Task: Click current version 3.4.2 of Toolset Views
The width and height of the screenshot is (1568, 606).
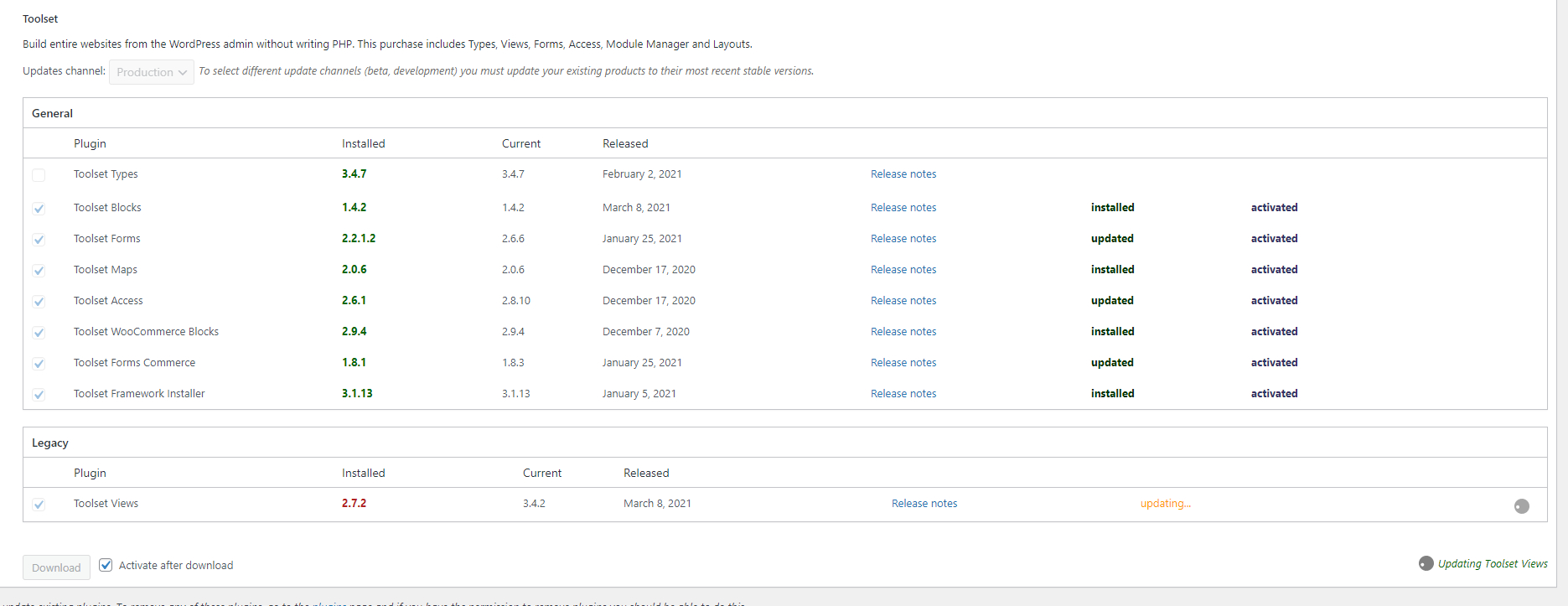Action: [x=534, y=504]
